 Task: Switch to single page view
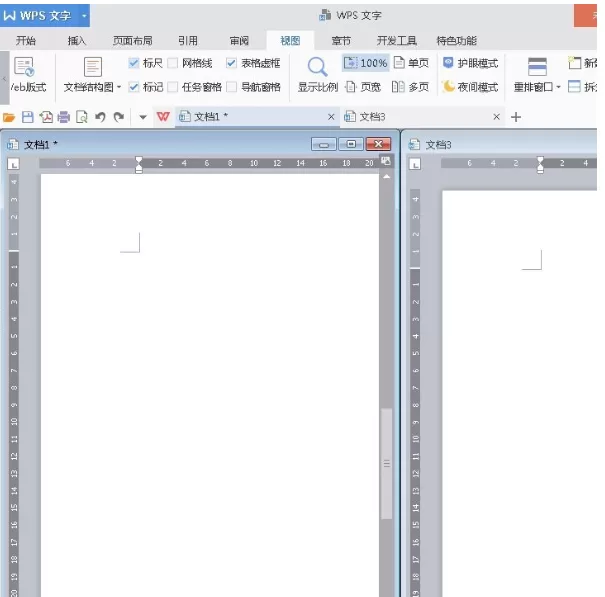411,63
